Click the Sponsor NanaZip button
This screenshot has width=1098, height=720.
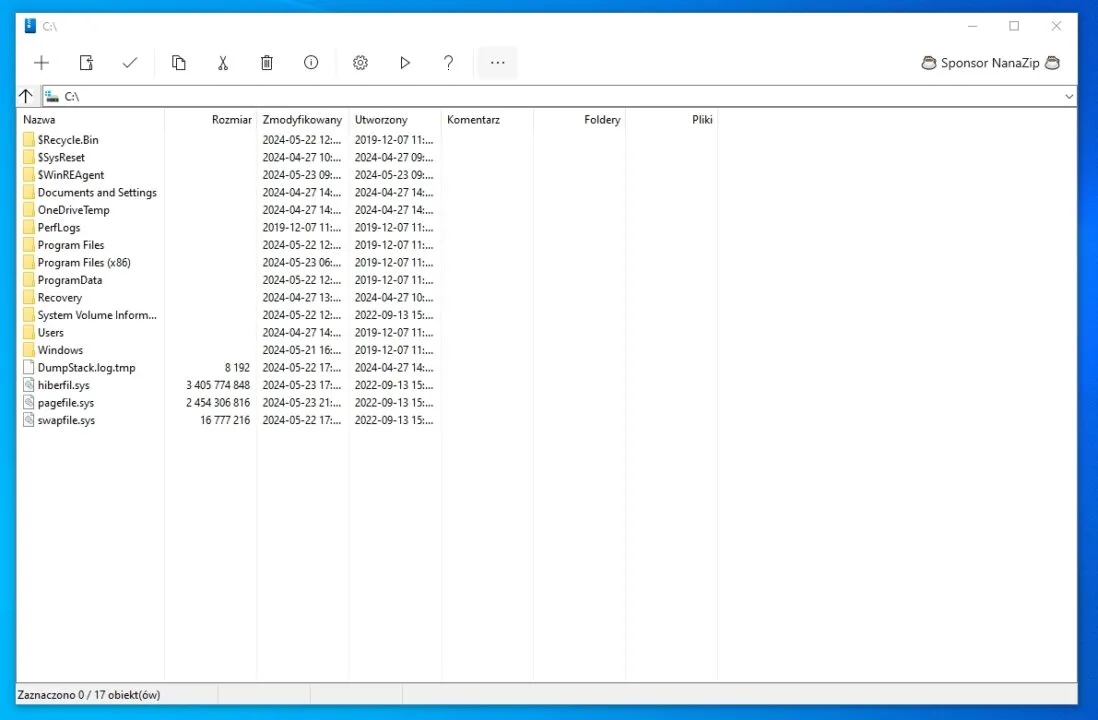point(990,63)
